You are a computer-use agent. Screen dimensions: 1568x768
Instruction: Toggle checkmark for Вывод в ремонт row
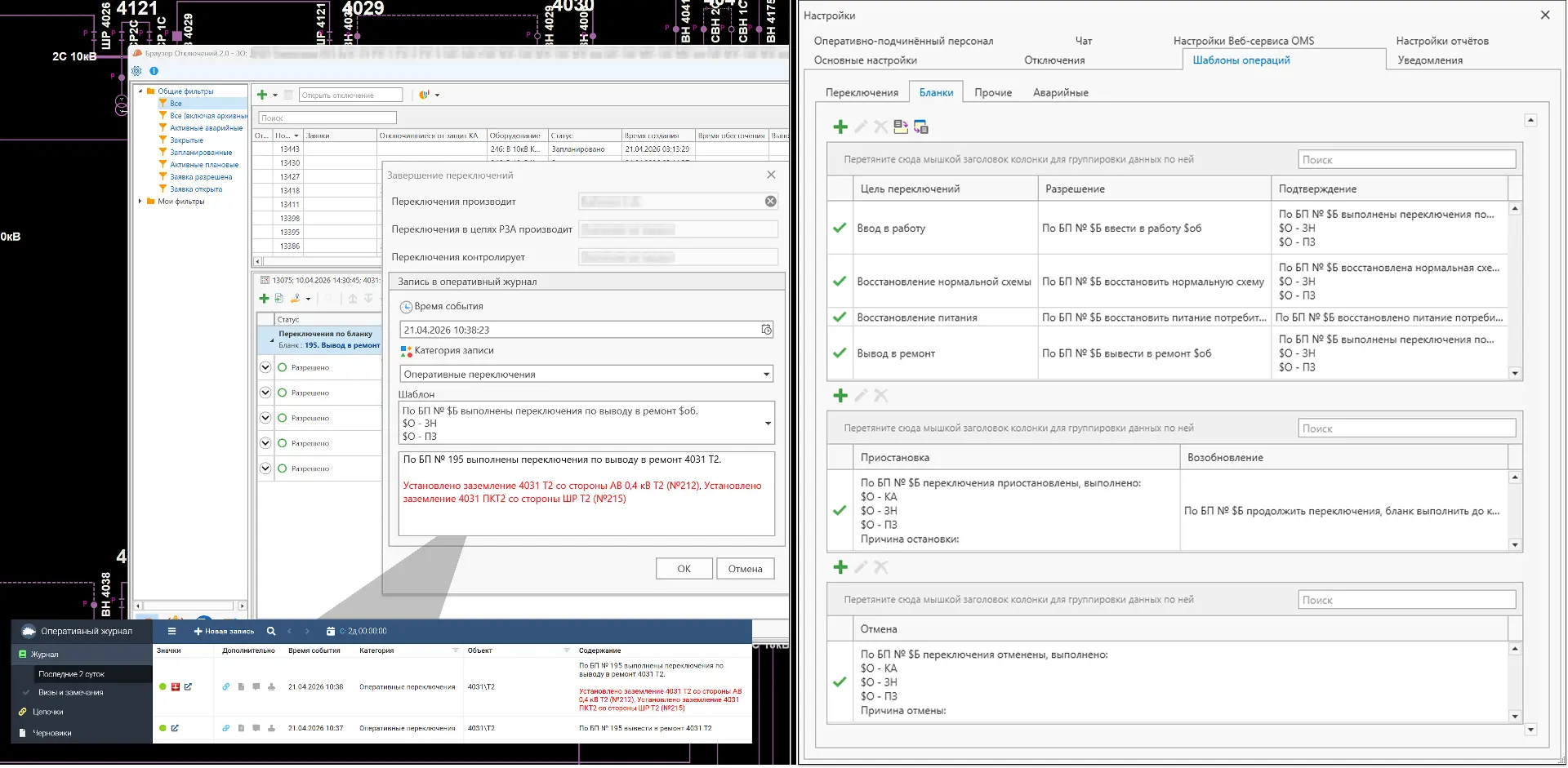coord(840,353)
